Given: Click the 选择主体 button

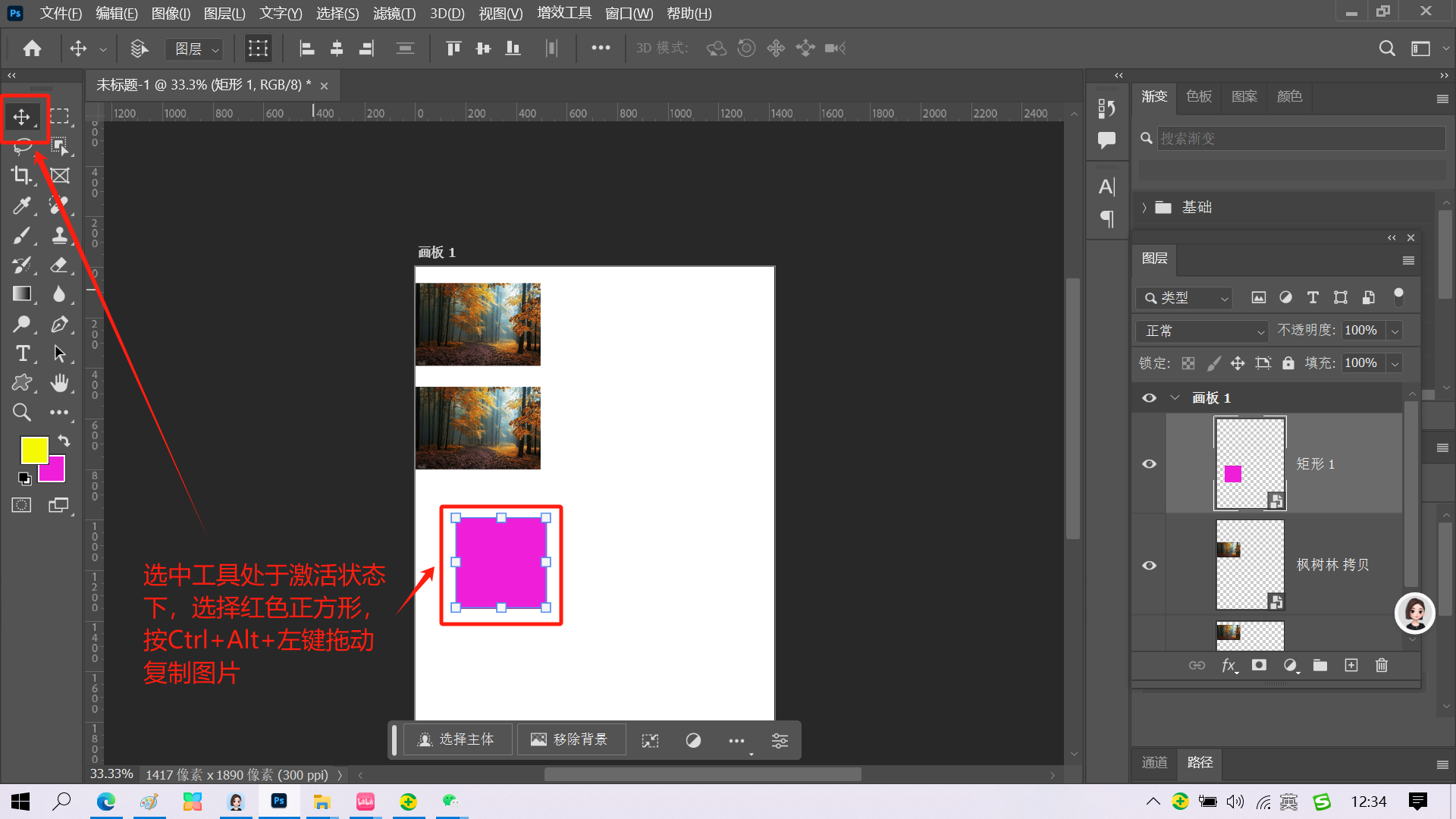Looking at the screenshot, I should (x=457, y=739).
